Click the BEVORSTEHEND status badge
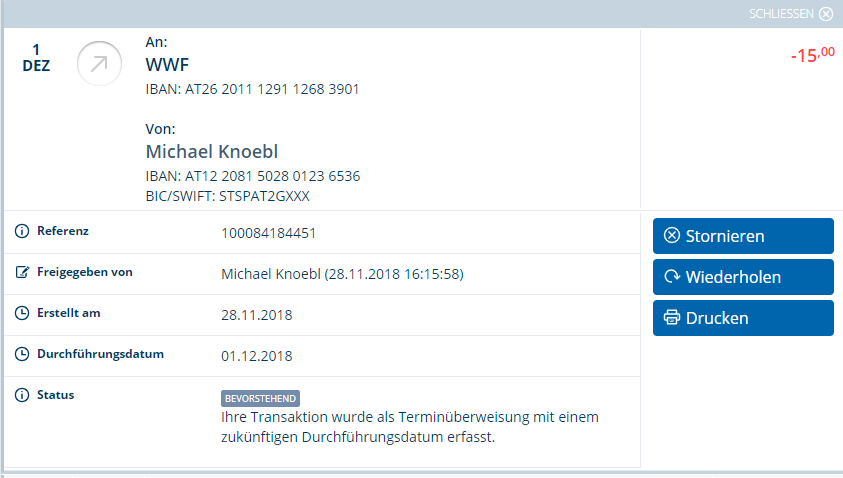 (x=260, y=398)
